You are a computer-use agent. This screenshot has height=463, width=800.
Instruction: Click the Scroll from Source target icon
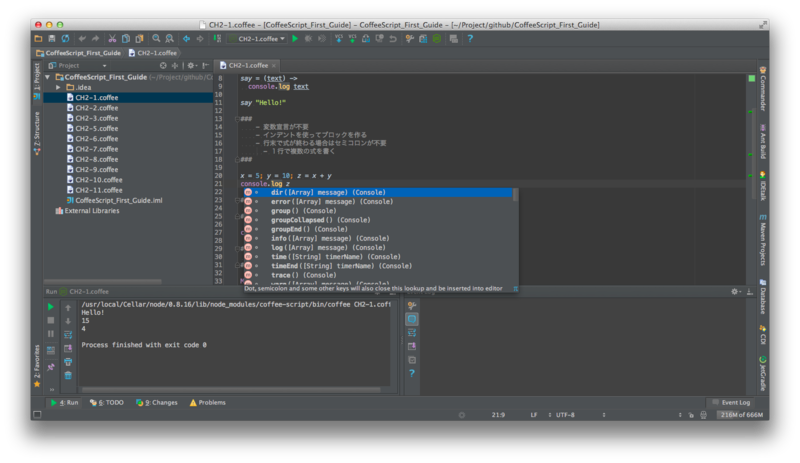[x=163, y=65]
